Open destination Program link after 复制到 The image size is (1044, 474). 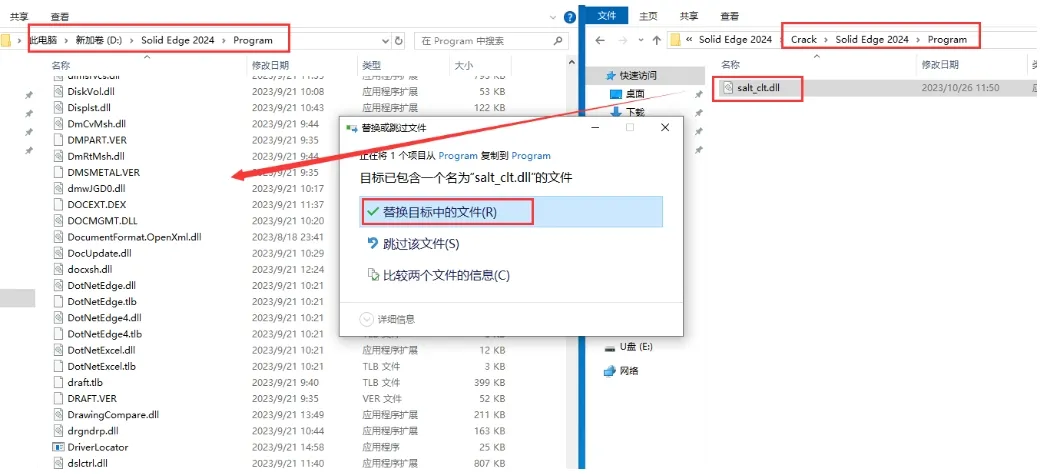point(531,156)
